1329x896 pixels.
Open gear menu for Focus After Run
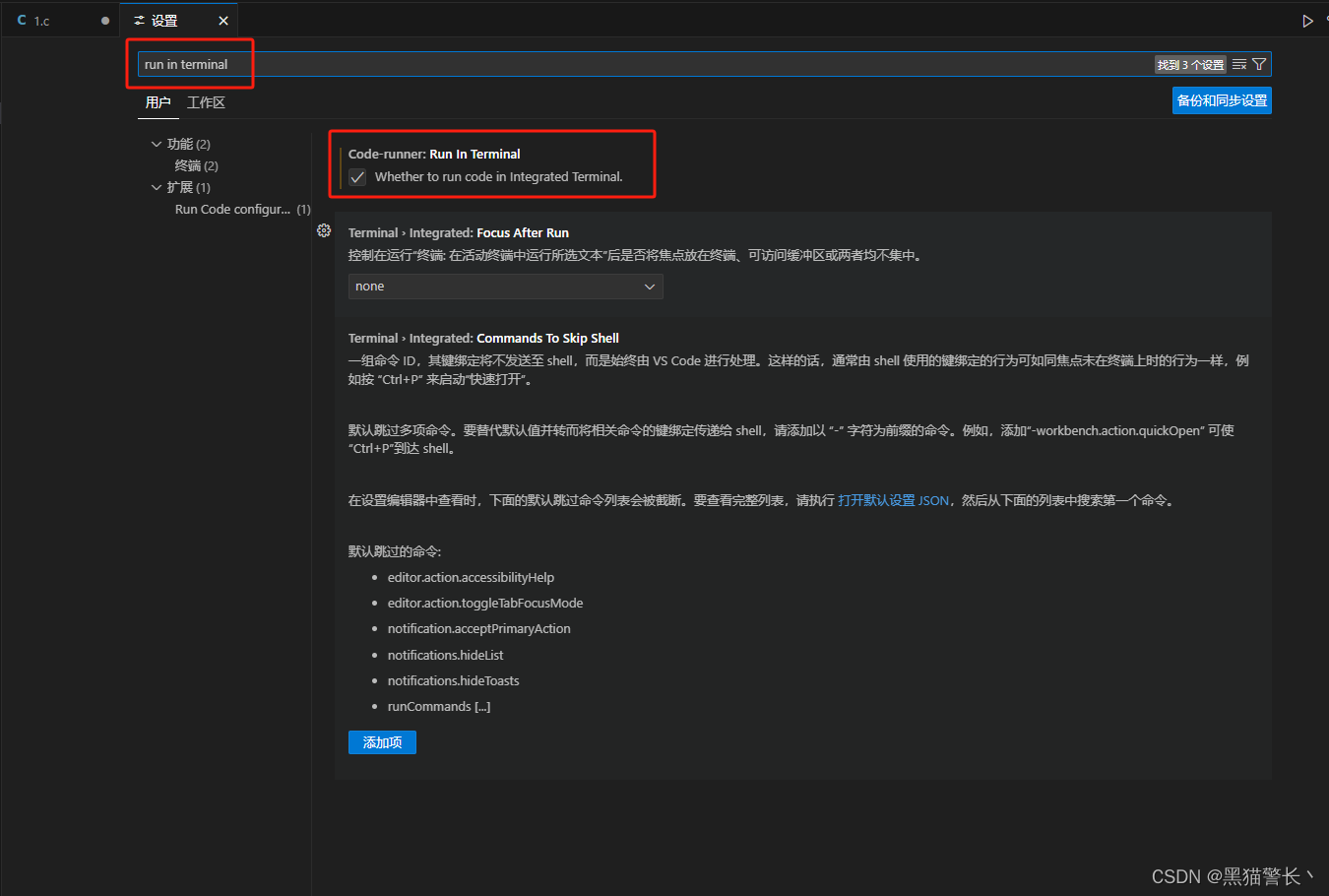(324, 230)
